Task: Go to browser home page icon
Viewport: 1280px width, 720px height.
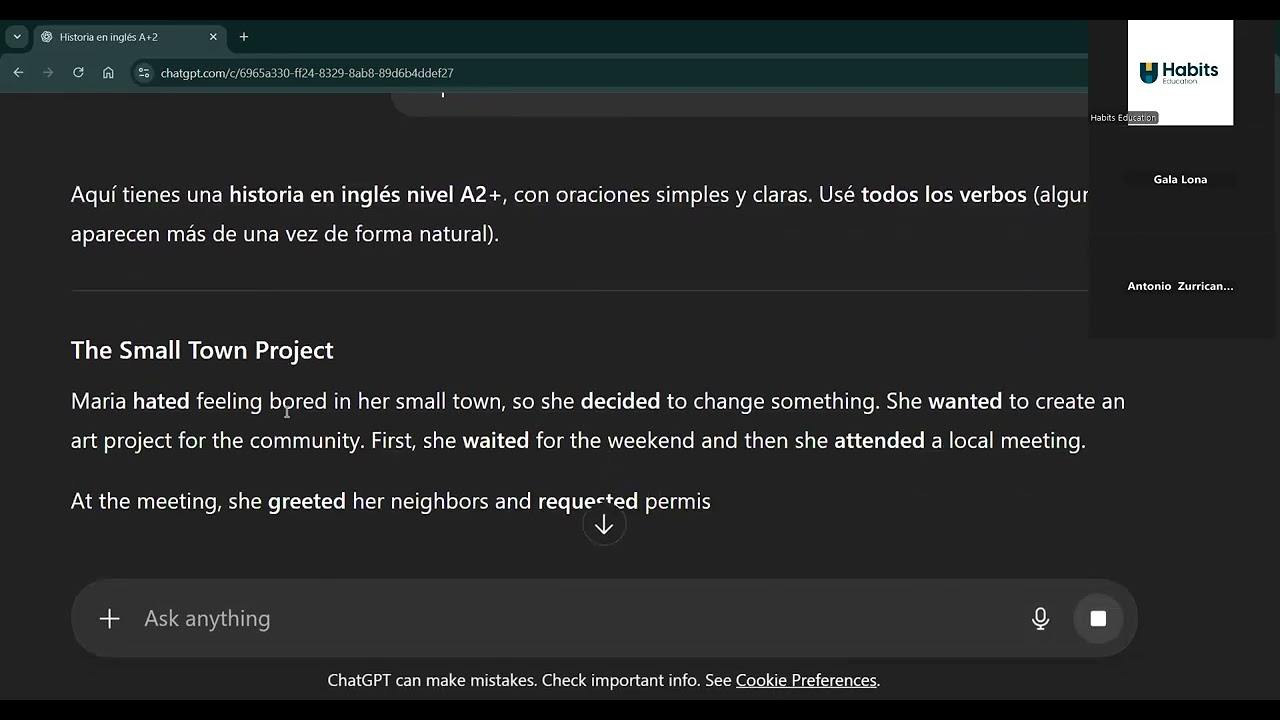Action: pos(108,73)
